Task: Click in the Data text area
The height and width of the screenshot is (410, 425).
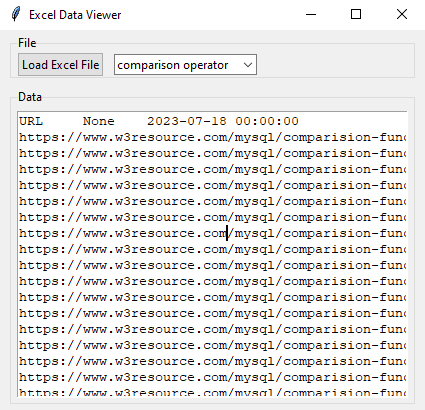Action: coord(212,254)
